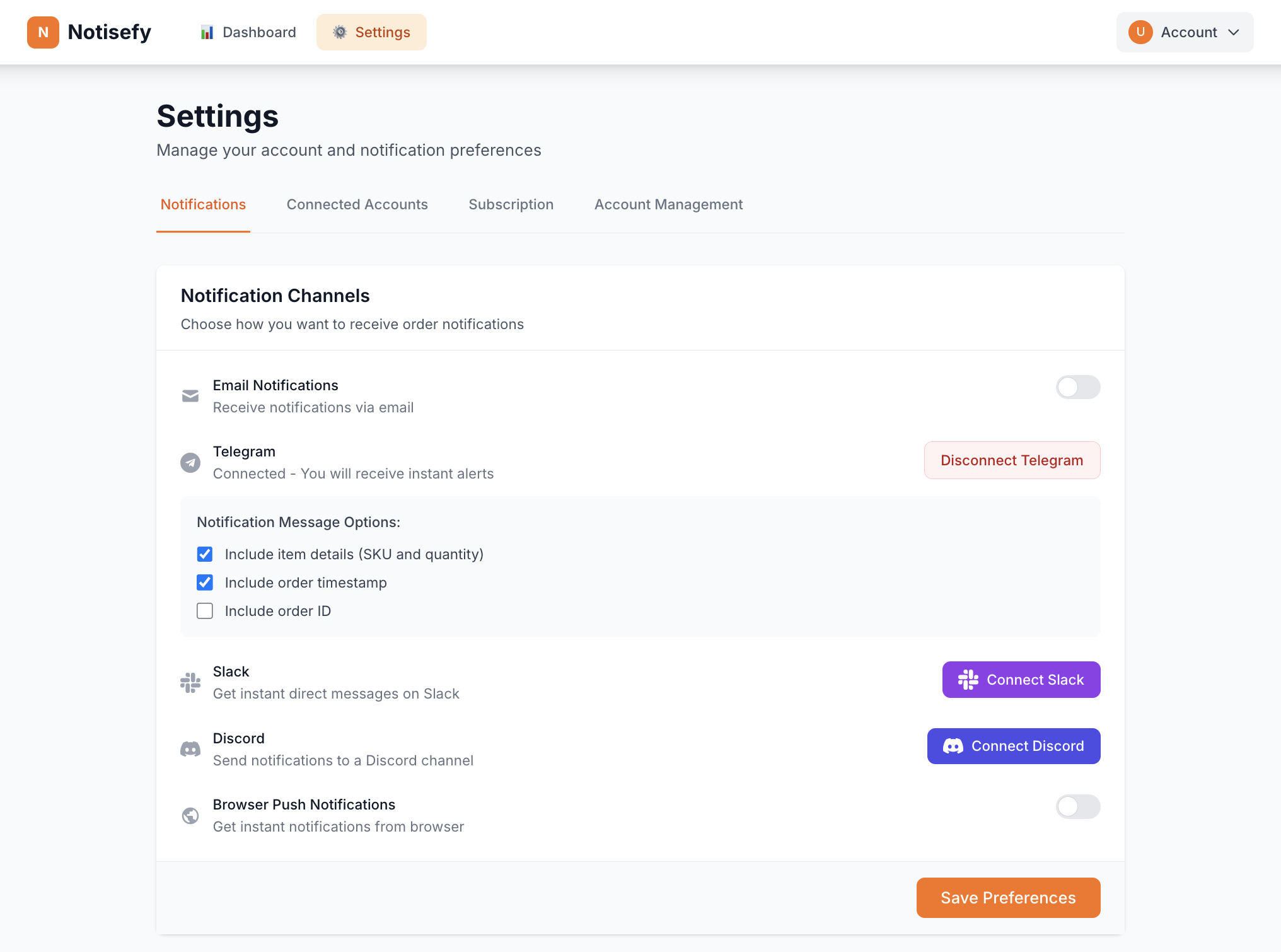Image resolution: width=1281 pixels, height=952 pixels.
Task: Click the Settings gear icon
Action: [x=339, y=32]
